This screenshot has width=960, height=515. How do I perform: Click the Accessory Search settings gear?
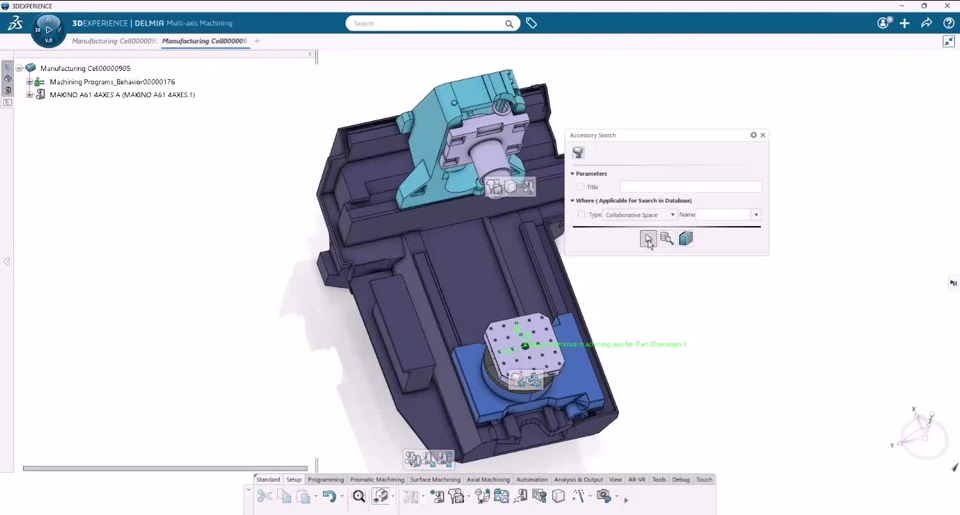[x=754, y=135]
